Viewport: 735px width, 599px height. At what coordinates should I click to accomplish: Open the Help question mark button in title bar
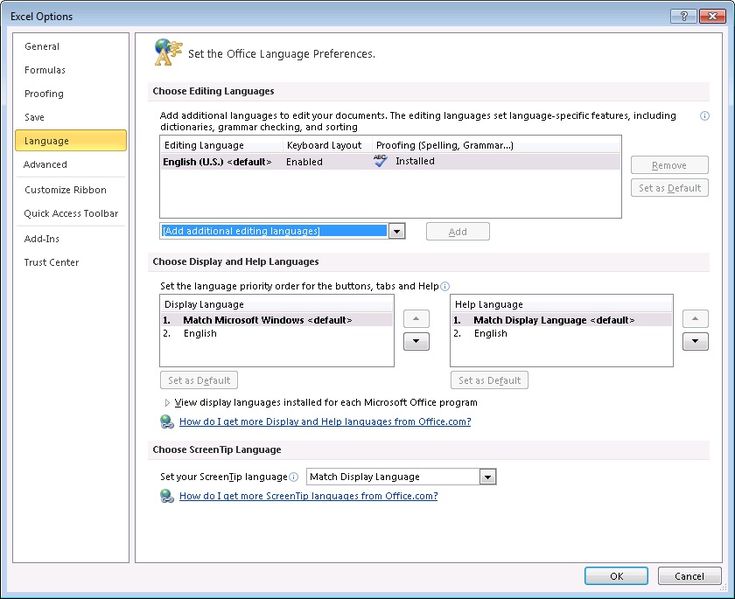tap(683, 16)
